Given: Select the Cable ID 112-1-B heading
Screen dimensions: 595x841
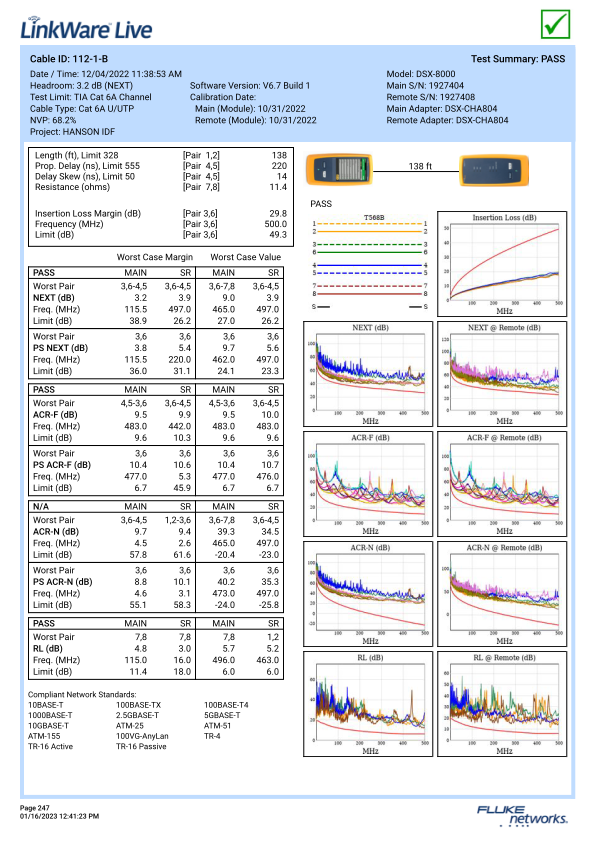Looking at the screenshot, I should pos(69,59).
